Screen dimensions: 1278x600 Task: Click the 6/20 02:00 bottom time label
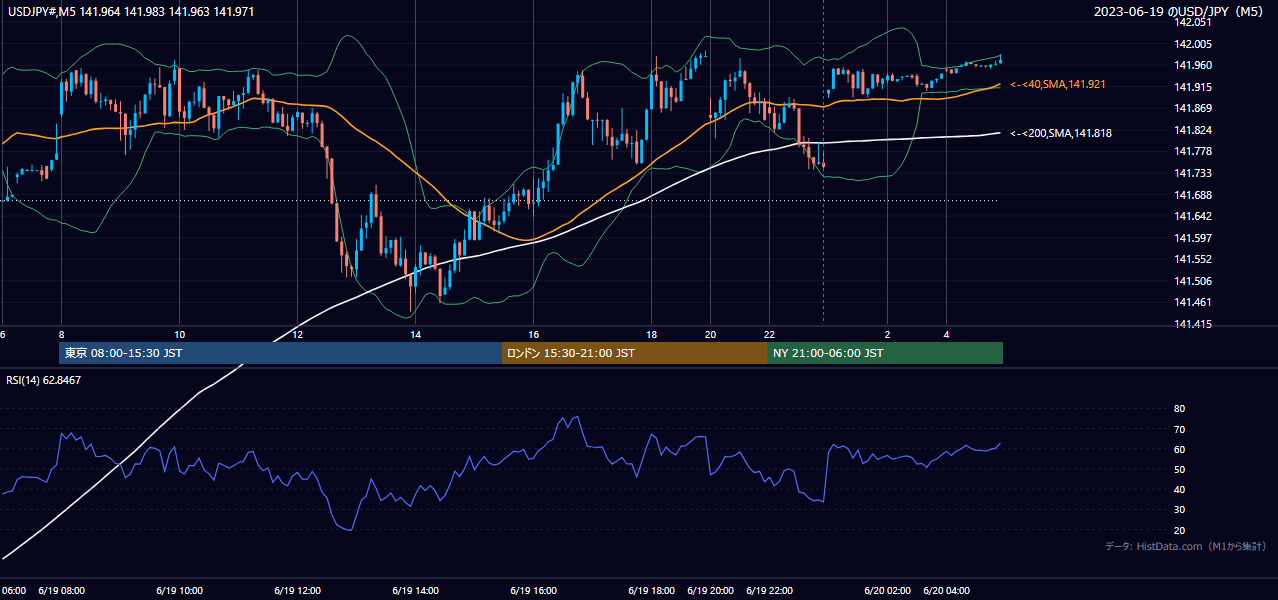[888, 591]
